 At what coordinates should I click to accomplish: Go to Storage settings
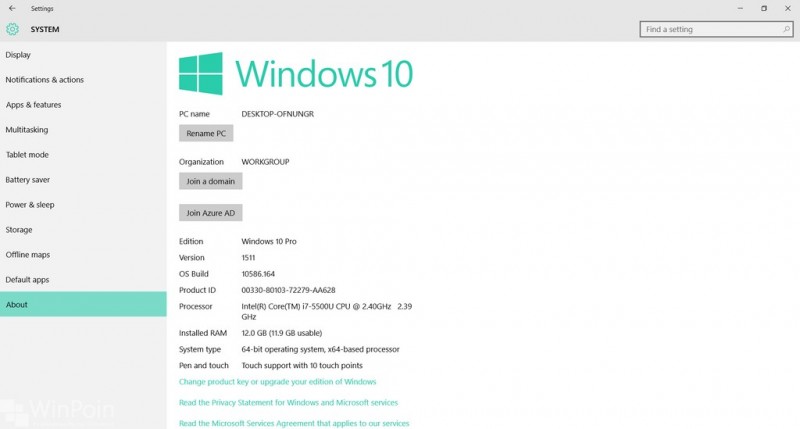pos(83,230)
